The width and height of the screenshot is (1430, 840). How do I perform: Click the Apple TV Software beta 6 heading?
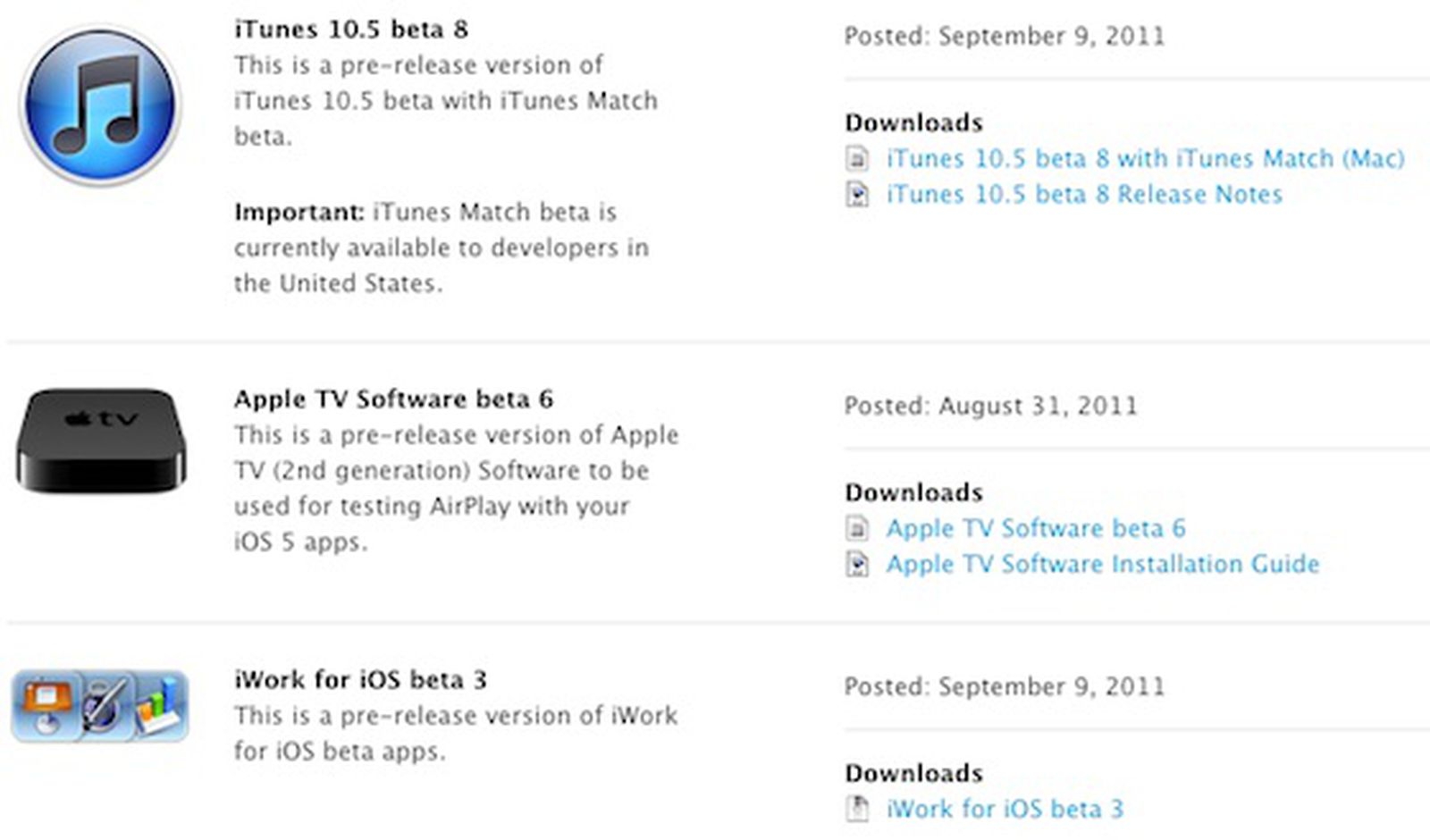(x=393, y=399)
